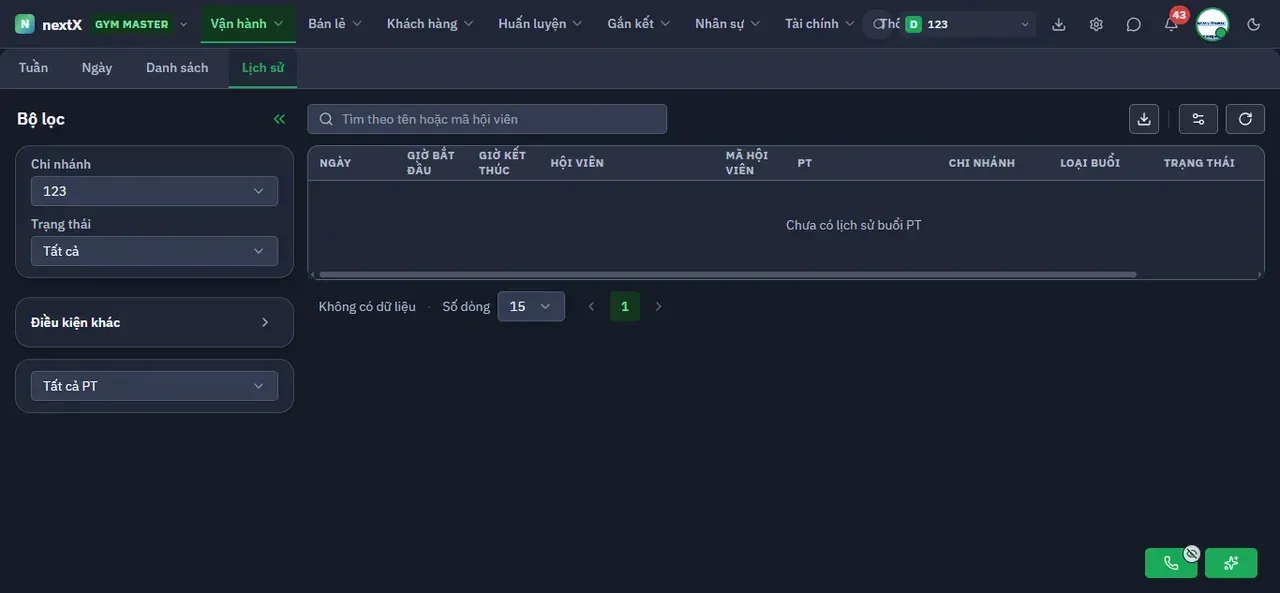Open the GYM MASTER app switcher

point(140,24)
